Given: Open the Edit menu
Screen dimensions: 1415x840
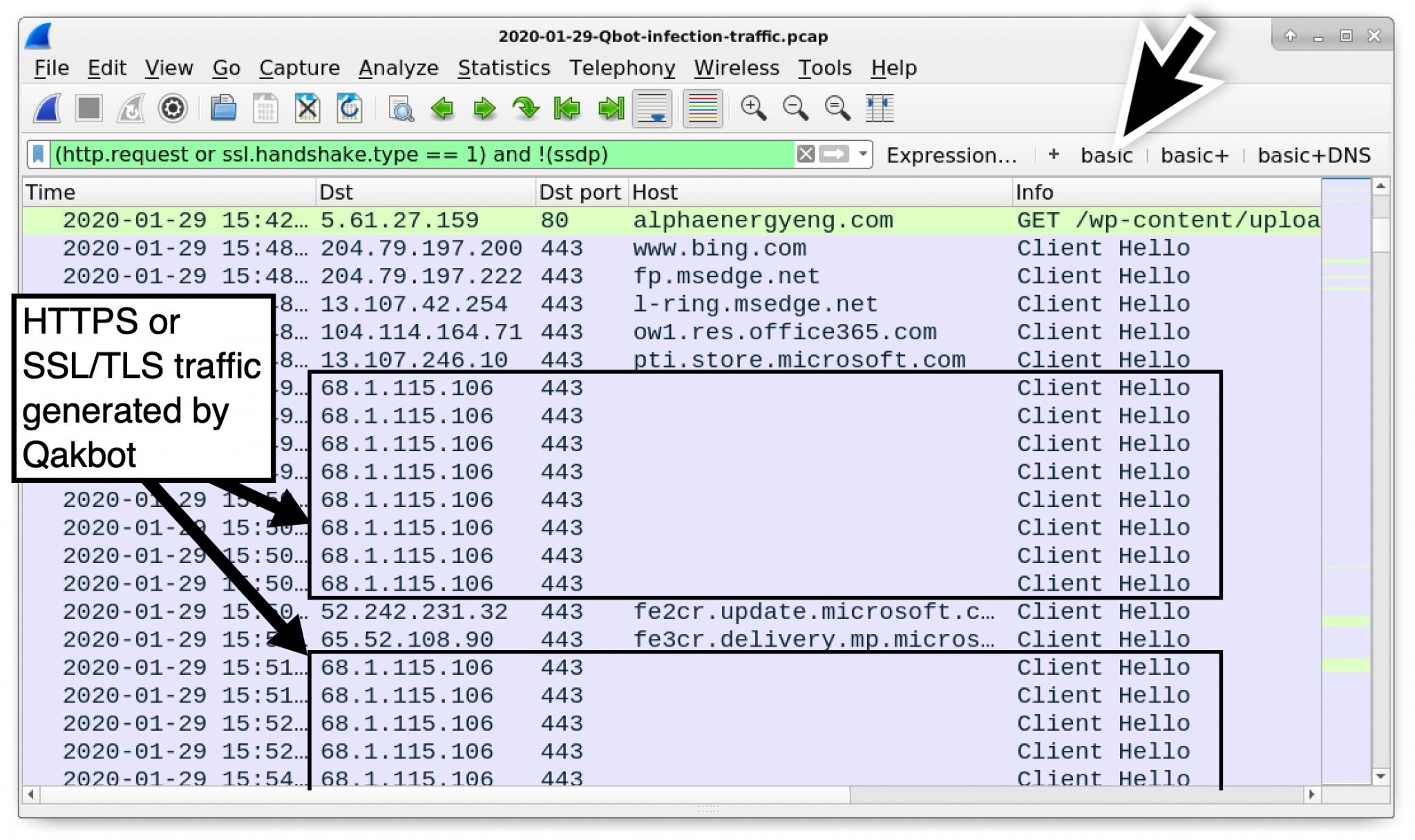Looking at the screenshot, I should tap(106, 68).
